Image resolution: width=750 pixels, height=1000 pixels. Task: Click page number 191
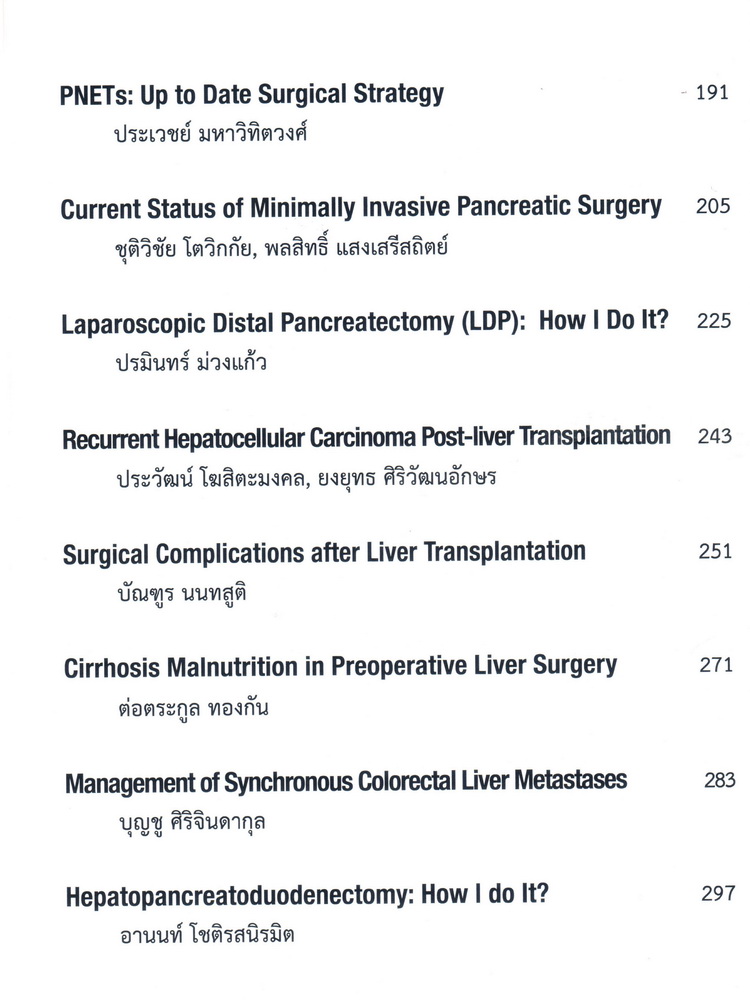coord(712,92)
